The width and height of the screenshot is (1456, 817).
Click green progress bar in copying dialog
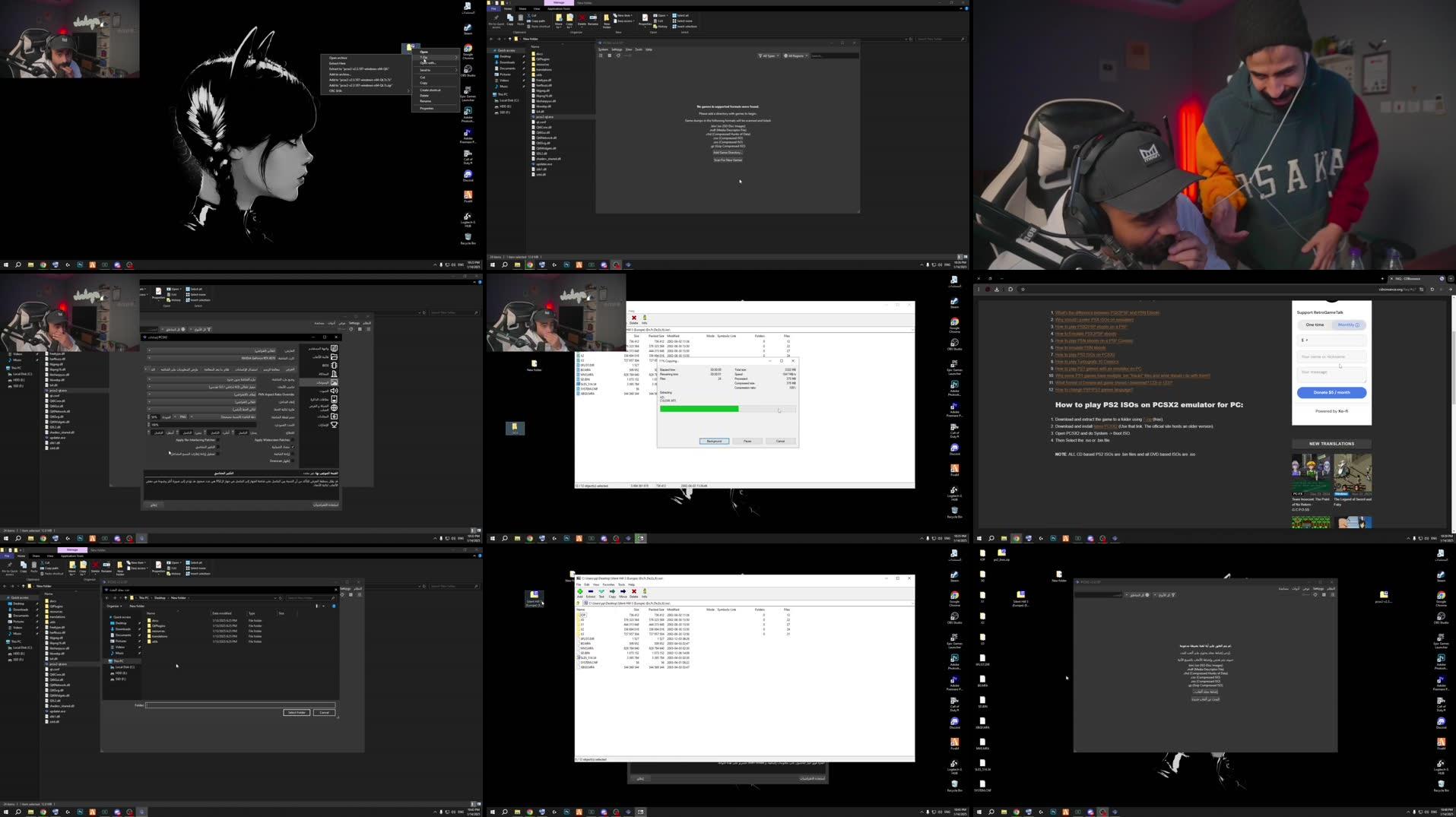tap(699, 409)
